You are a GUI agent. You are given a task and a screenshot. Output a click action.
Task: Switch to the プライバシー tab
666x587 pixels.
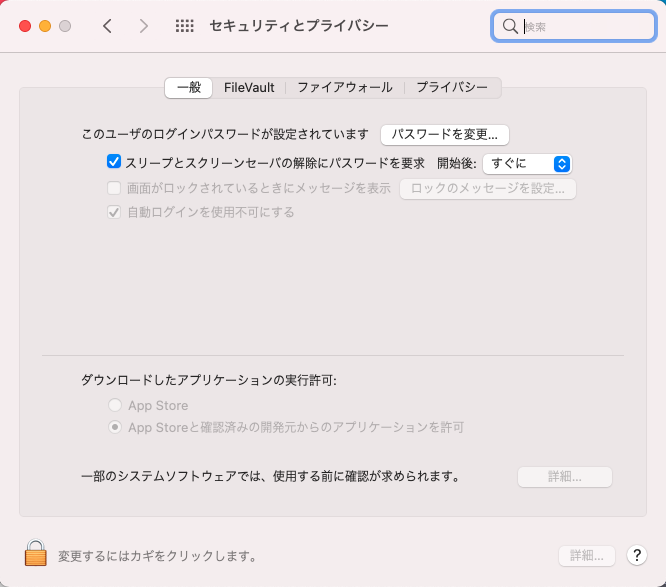452,87
